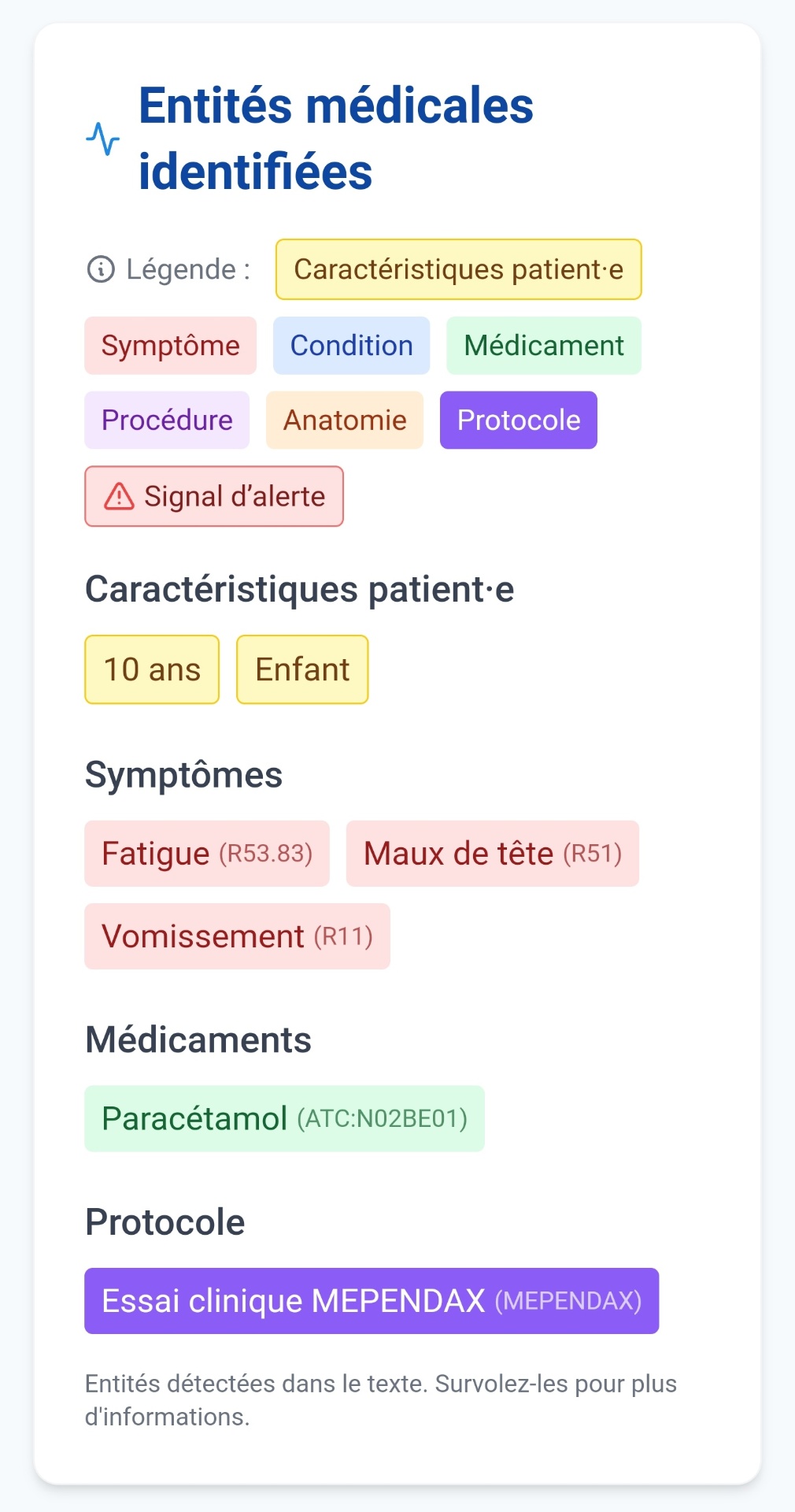Click the pulse activity icon beside the title
Image resolution: width=795 pixels, height=1512 pixels.
(102, 139)
